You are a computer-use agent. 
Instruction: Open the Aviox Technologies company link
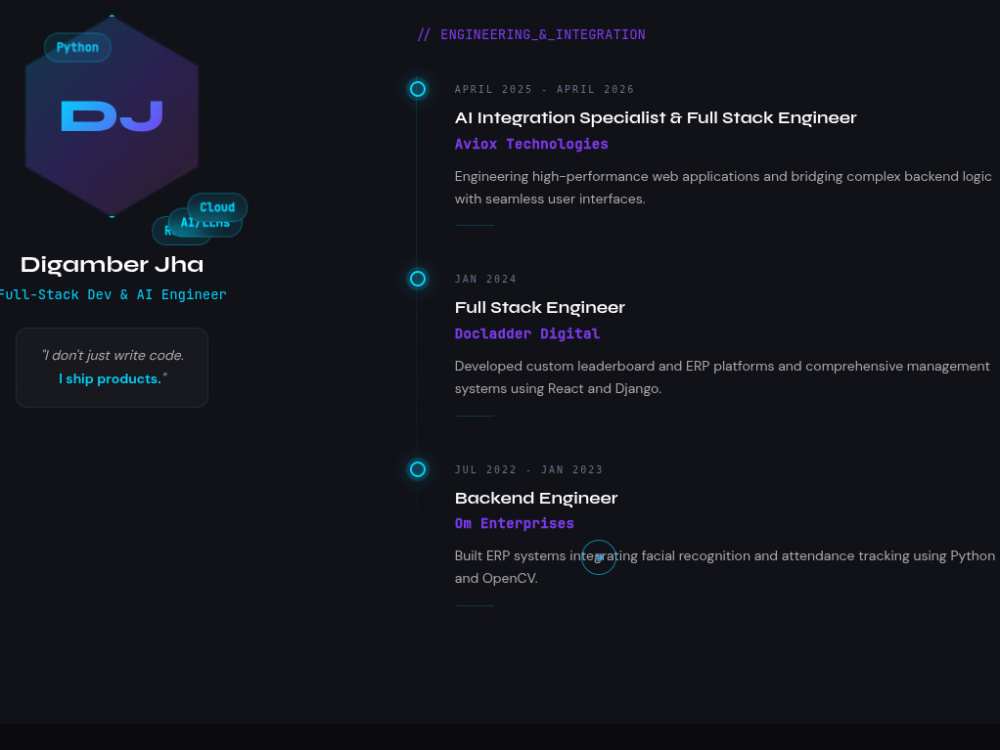[531, 144]
